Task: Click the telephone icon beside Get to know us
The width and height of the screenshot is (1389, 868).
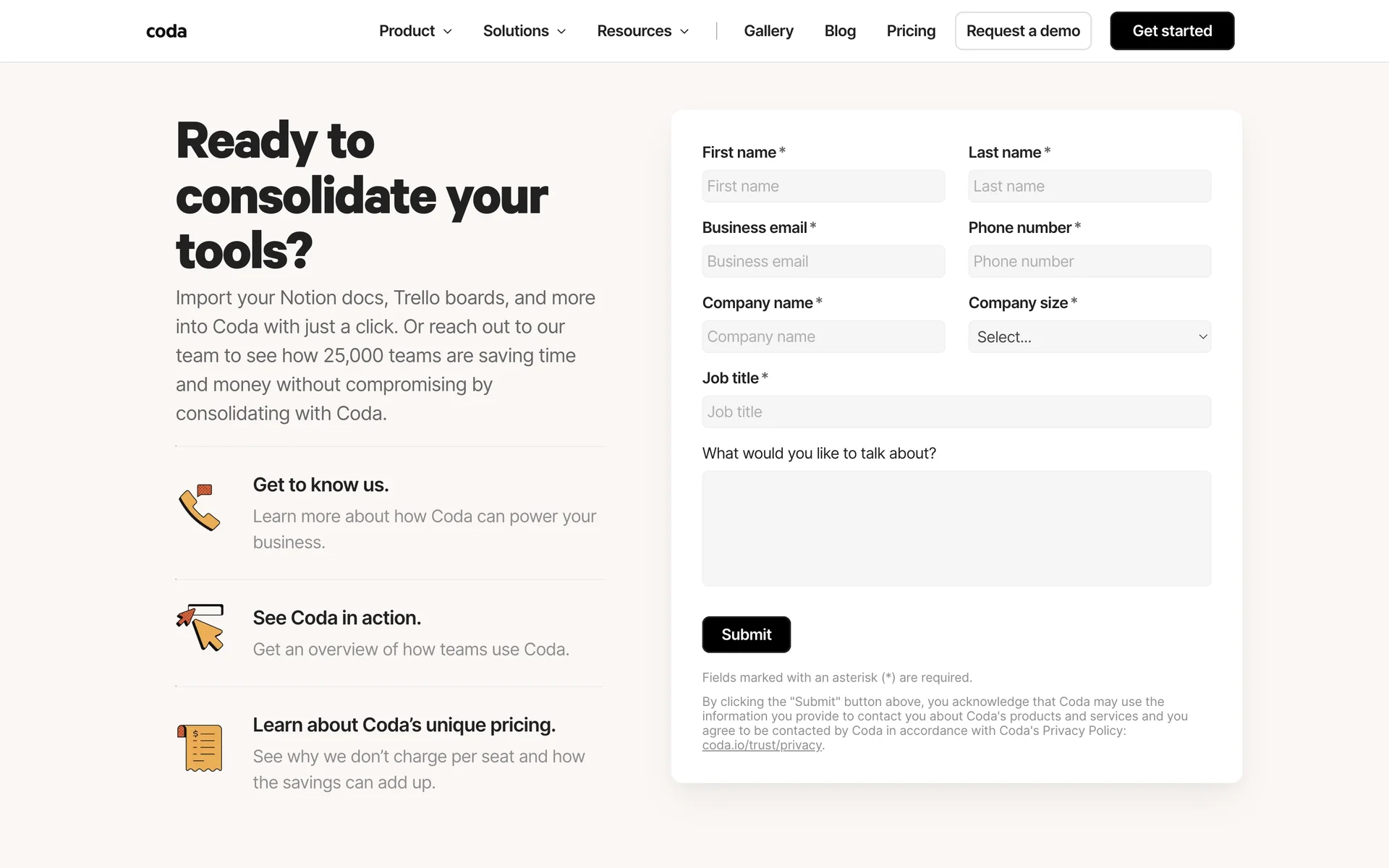Action: click(199, 507)
